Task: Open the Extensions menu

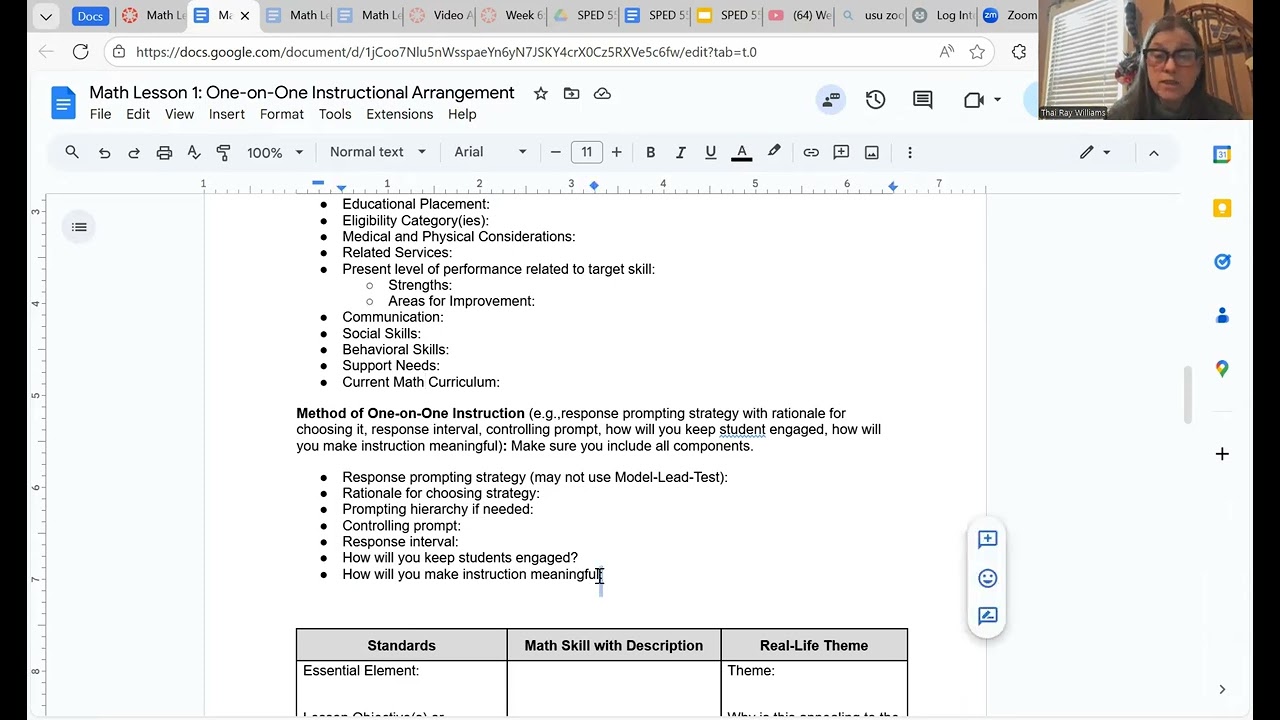Action: click(x=400, y=114)
